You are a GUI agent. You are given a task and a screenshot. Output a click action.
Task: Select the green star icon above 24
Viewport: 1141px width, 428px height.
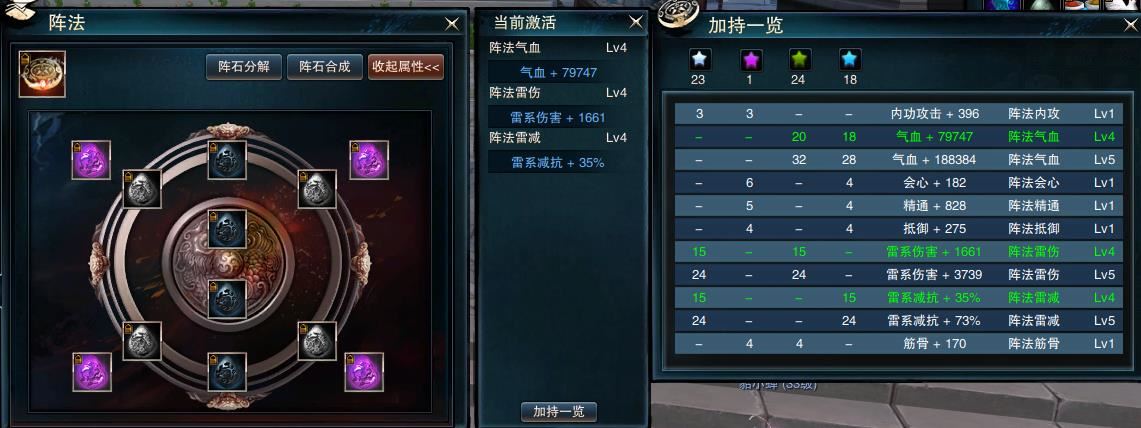800,59
